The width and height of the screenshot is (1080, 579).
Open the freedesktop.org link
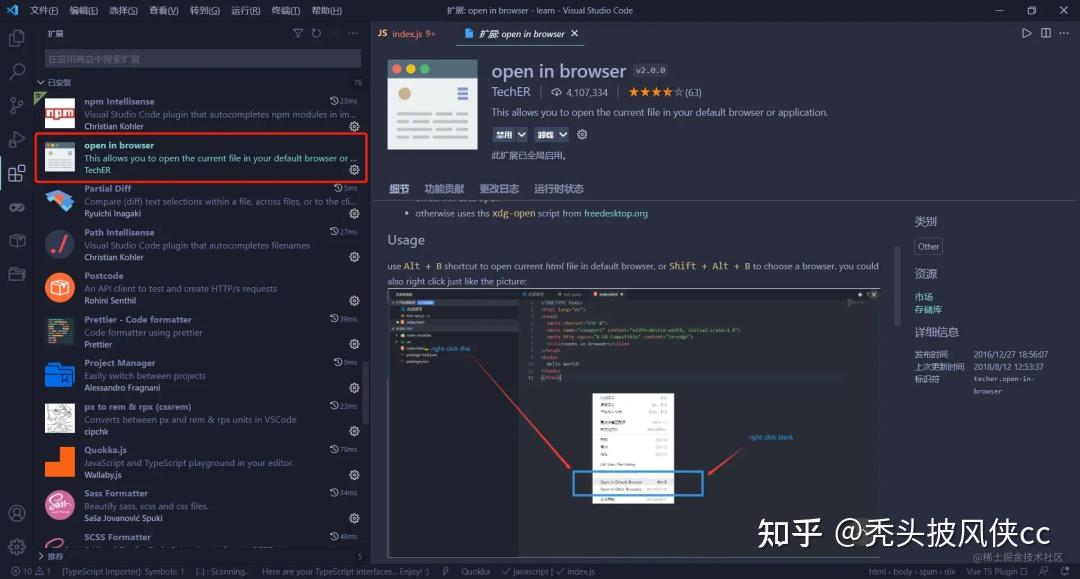point(616,213)
